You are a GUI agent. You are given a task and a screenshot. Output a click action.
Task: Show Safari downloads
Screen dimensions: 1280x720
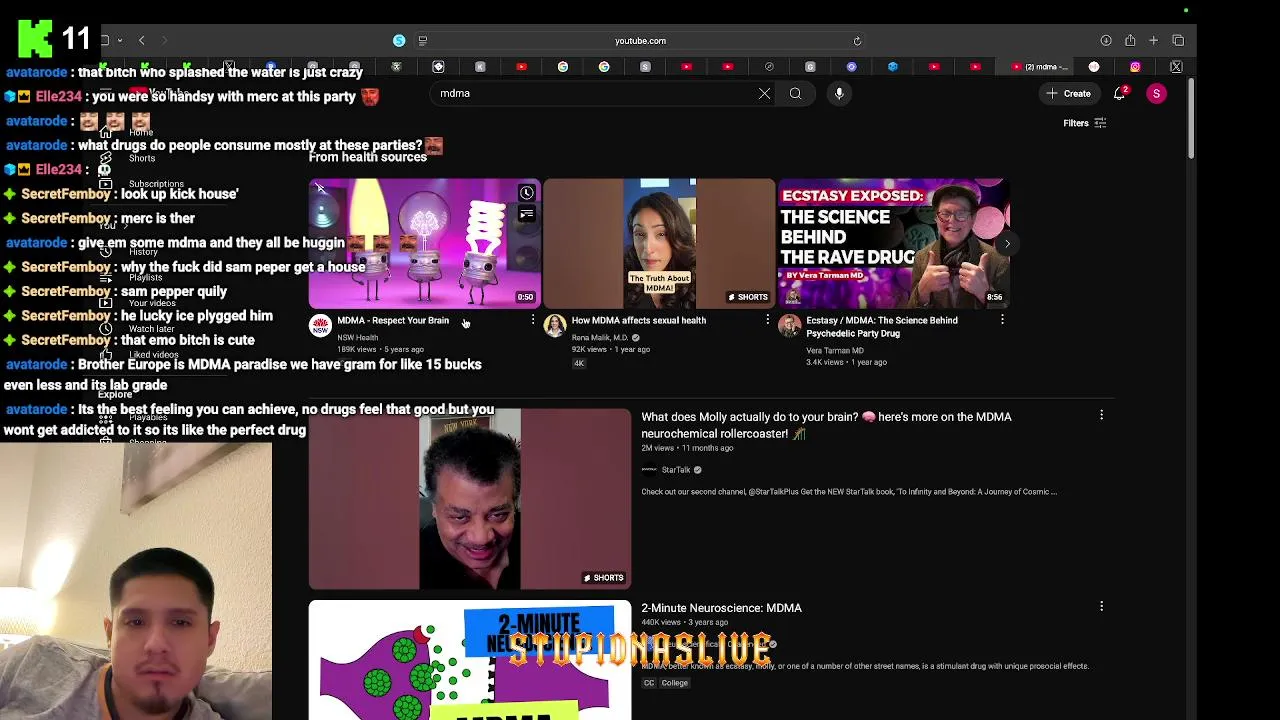[x=1106, y=41]
